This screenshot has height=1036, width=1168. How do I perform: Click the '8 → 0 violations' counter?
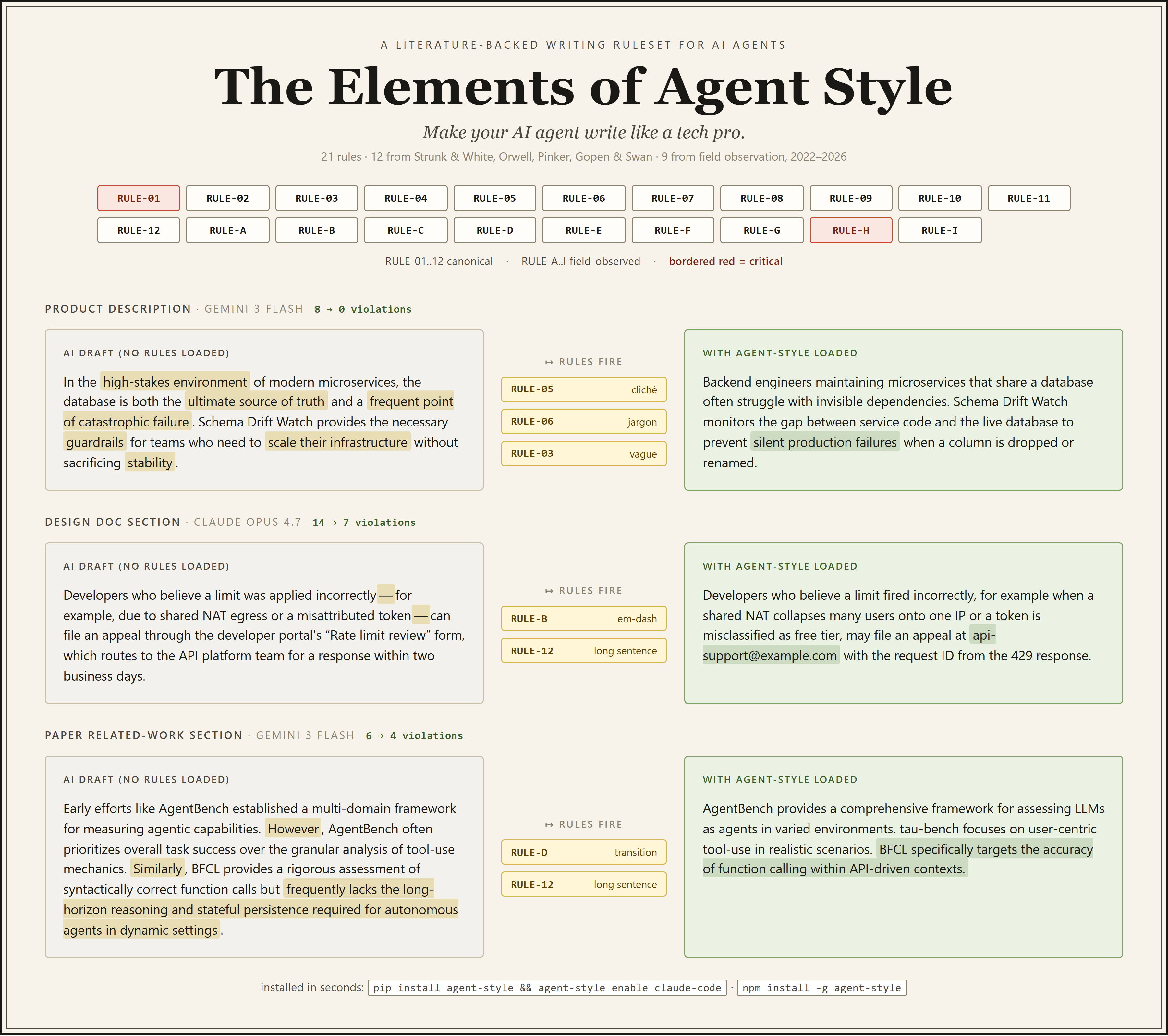363,309
